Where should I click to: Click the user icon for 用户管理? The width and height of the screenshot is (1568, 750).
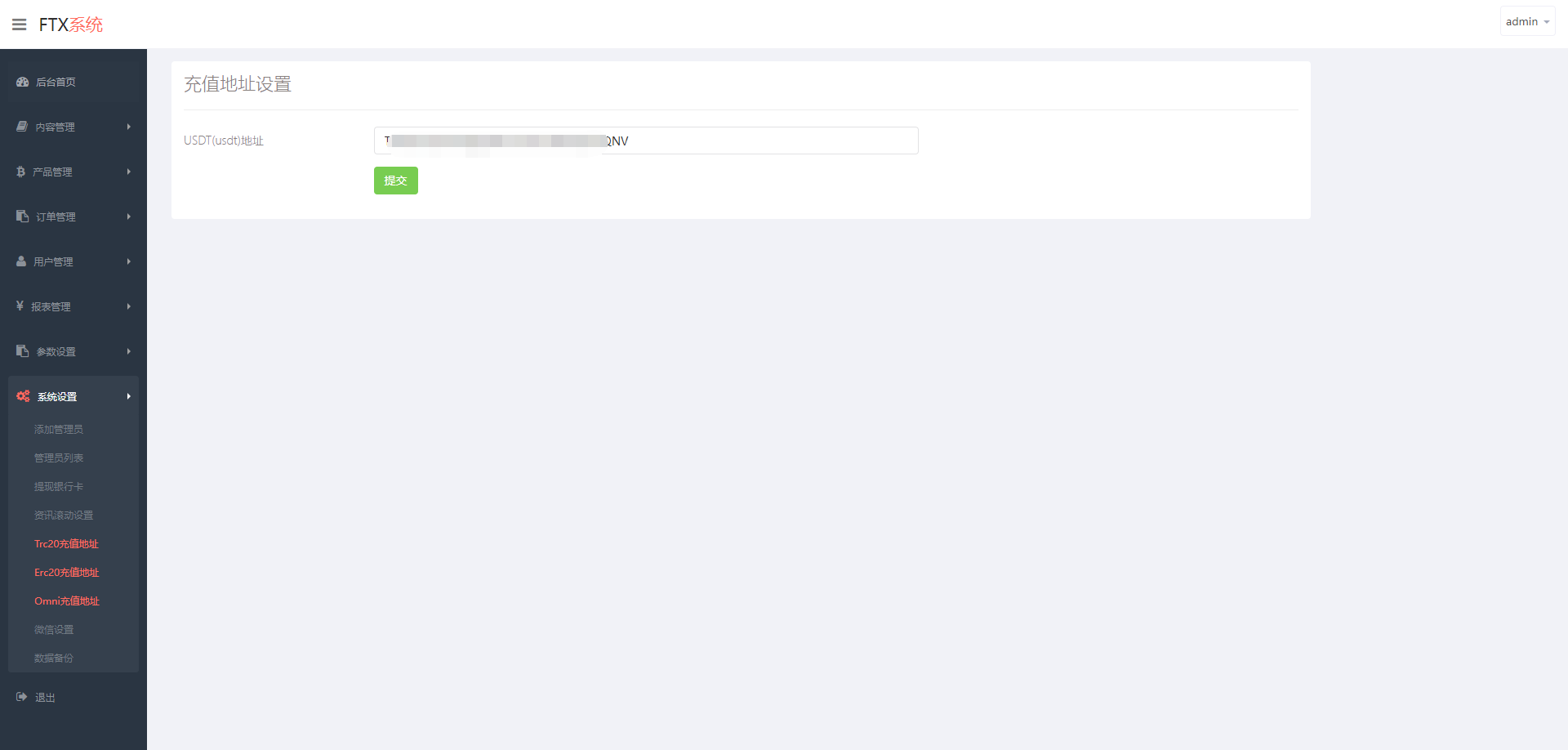tap(21, 261)
